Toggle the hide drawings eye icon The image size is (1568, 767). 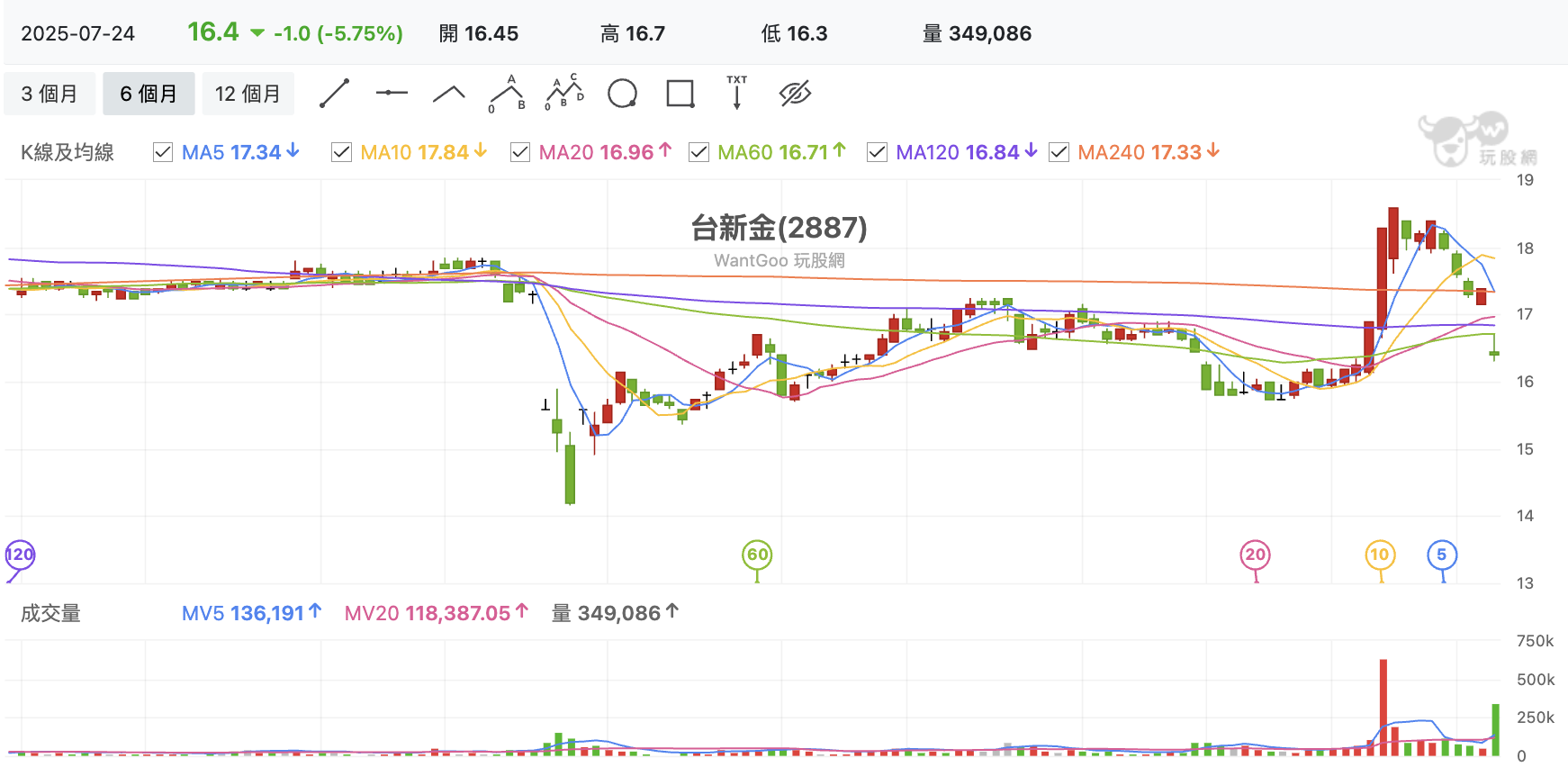(x=795, y=94)
